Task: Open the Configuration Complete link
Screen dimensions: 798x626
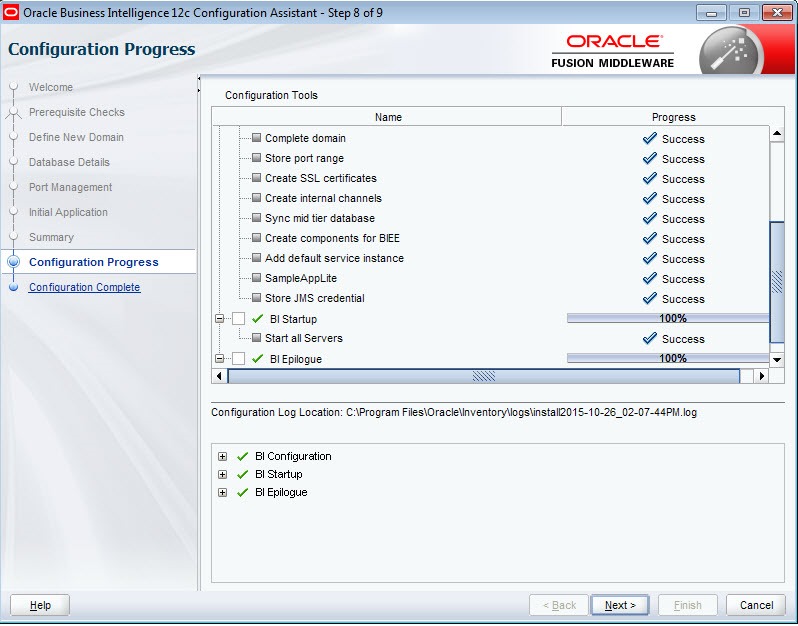Action: pyautogui.click(x=84, y=287)
